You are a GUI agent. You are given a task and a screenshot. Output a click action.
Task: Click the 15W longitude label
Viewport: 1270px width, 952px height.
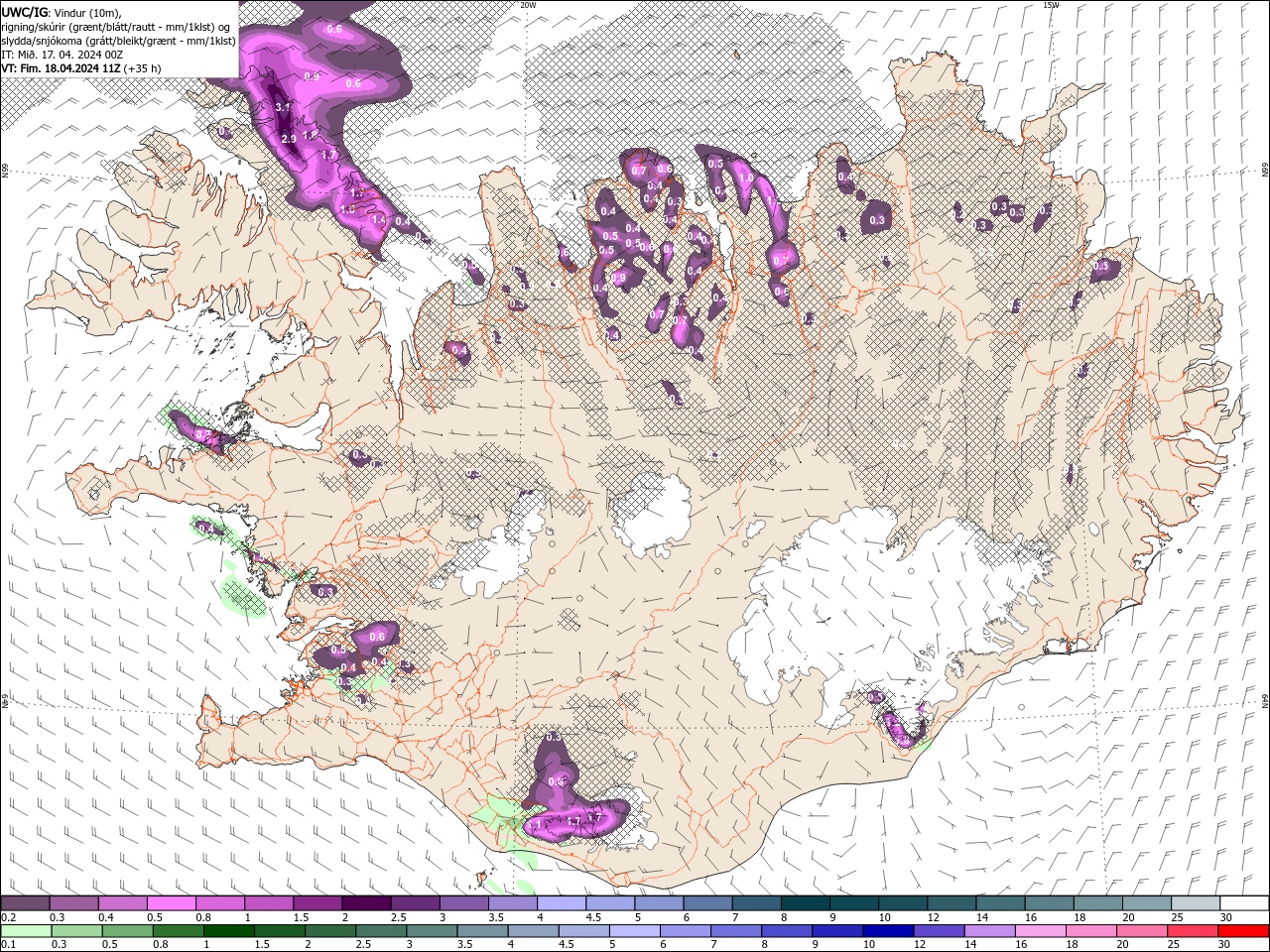[1051, 5]
